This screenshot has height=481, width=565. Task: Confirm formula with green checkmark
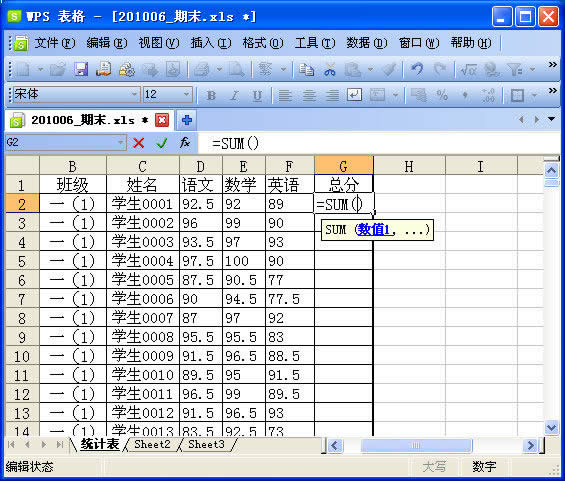(162, 143)
